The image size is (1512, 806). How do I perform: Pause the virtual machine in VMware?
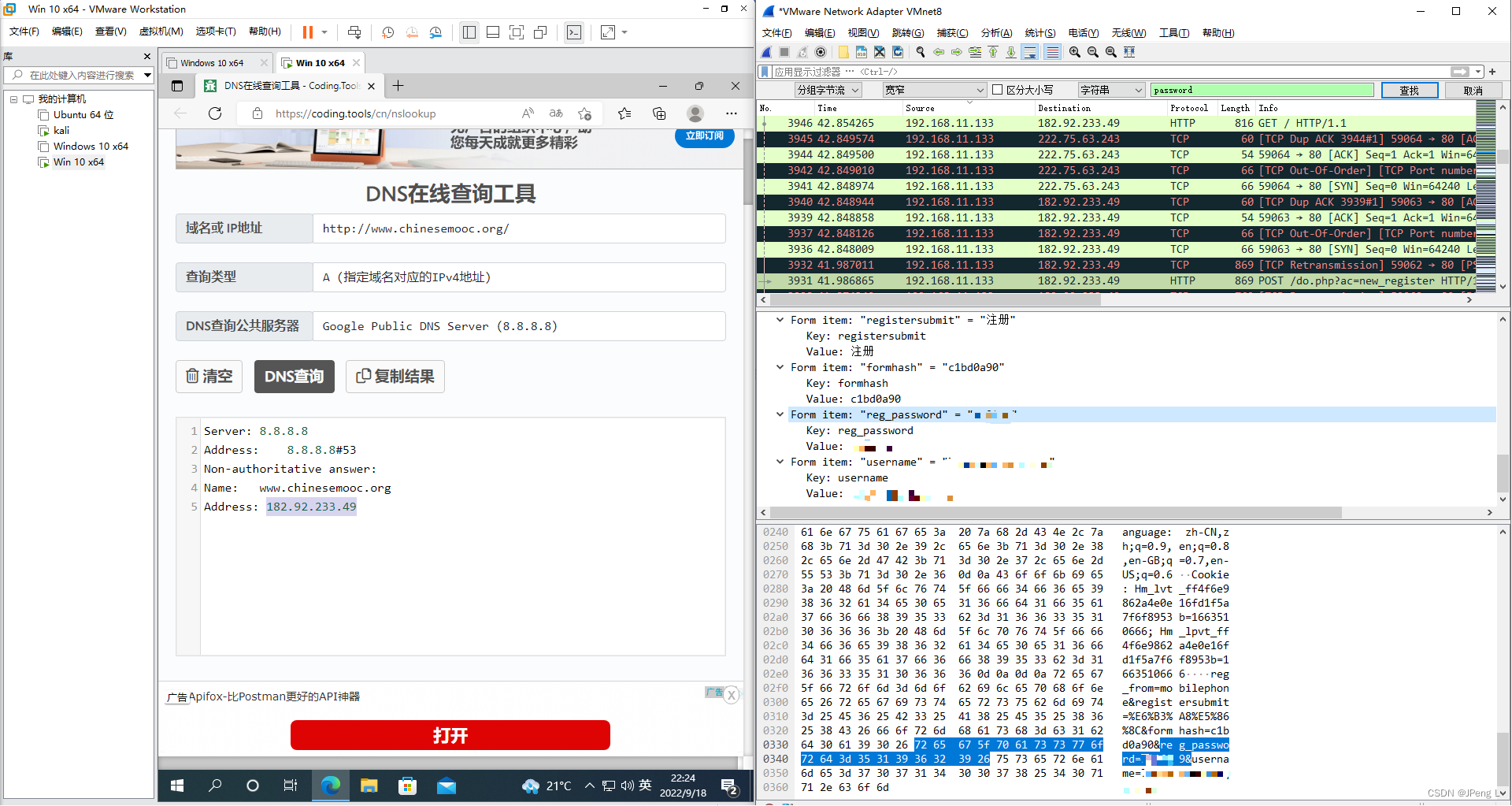coord(308,32)
